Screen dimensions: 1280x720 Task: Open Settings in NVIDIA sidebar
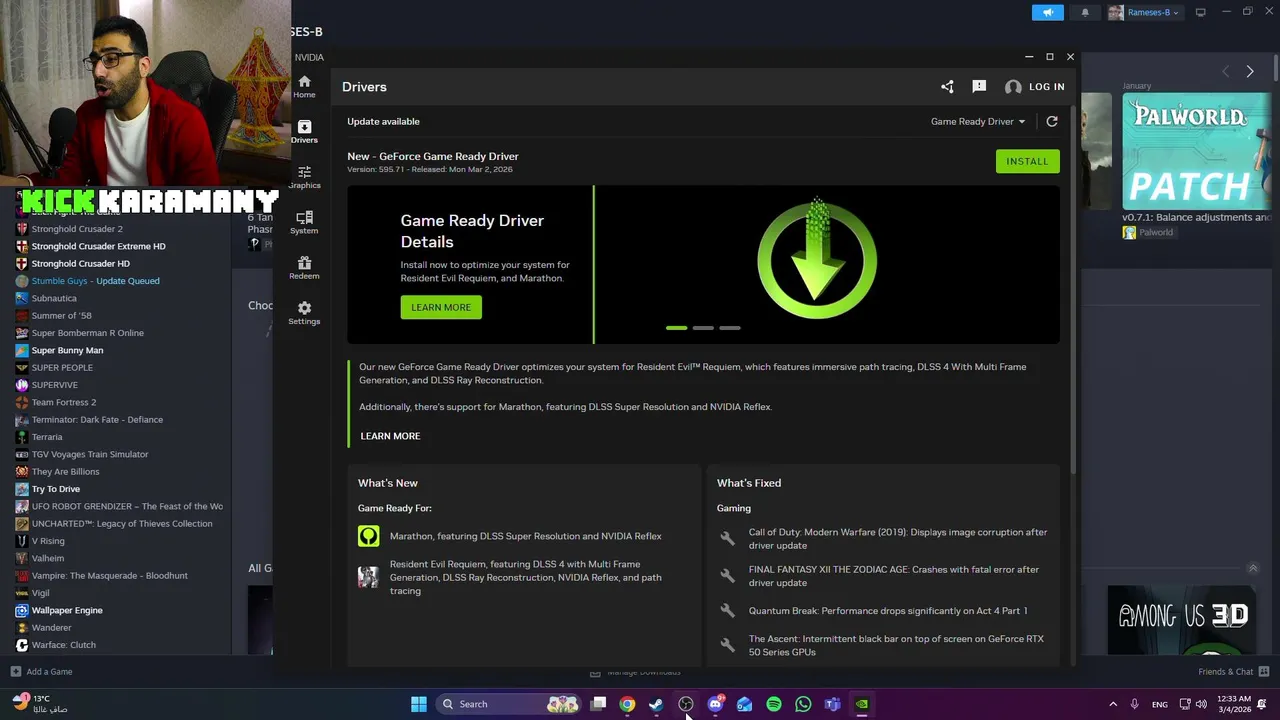[x=304, y=313]
